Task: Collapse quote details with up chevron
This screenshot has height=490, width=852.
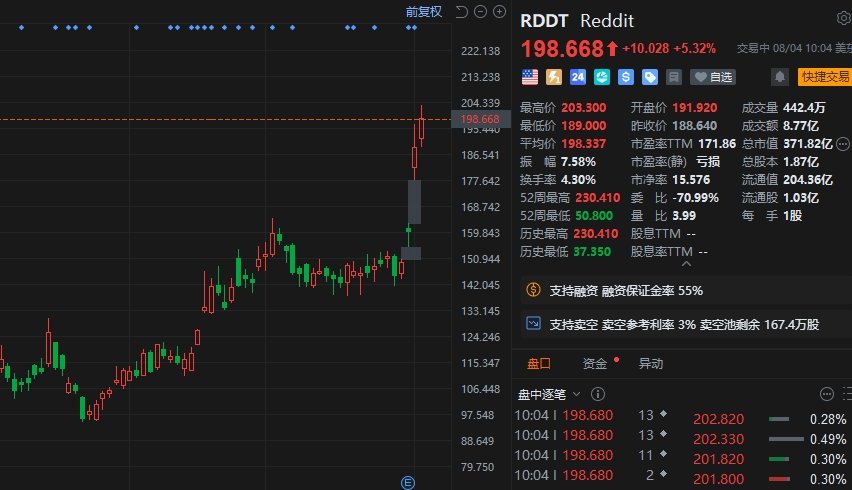Action: [686, 263]
